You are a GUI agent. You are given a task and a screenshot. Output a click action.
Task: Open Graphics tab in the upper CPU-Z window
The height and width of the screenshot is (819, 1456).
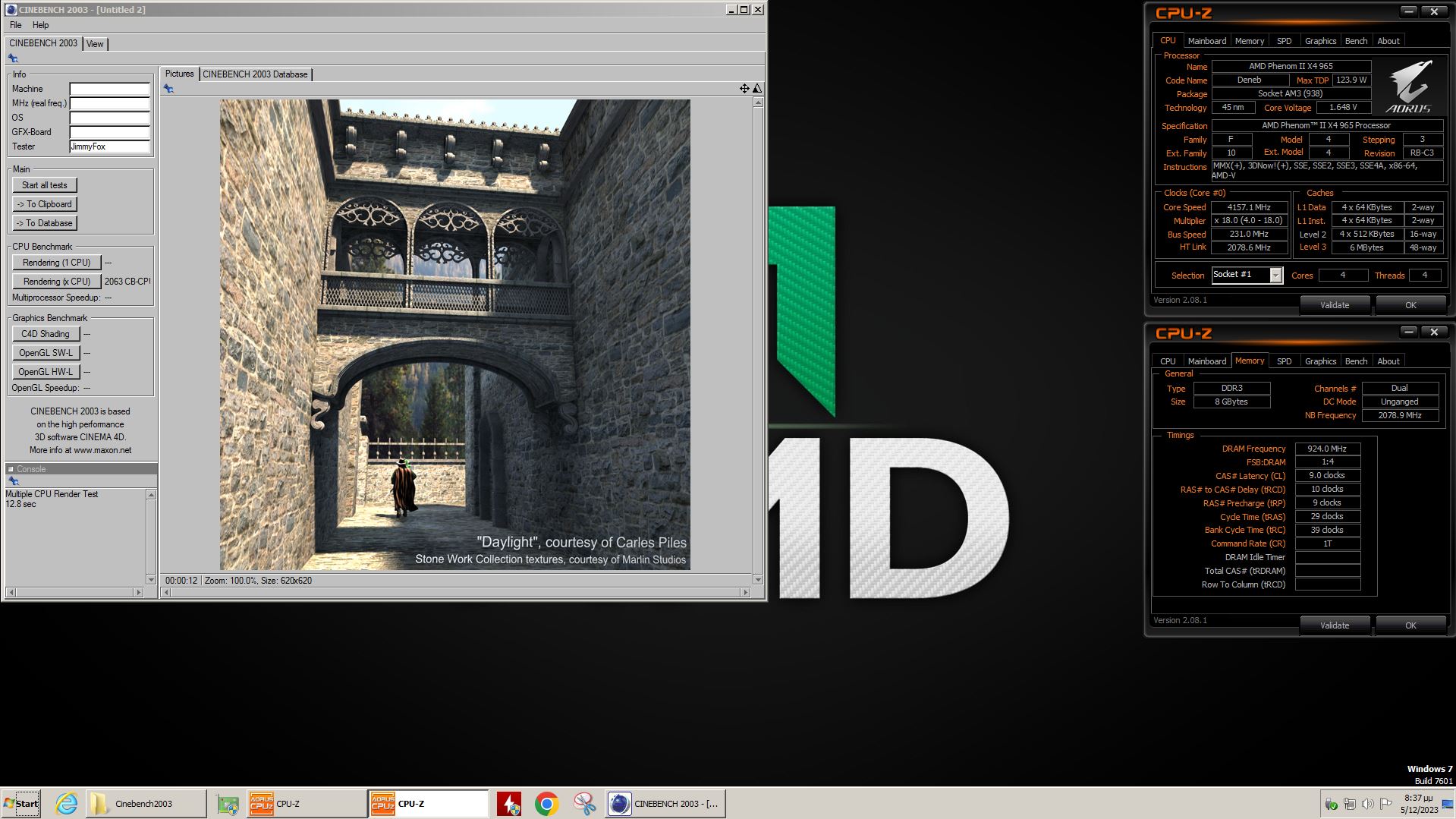(x=1320, y=41)
